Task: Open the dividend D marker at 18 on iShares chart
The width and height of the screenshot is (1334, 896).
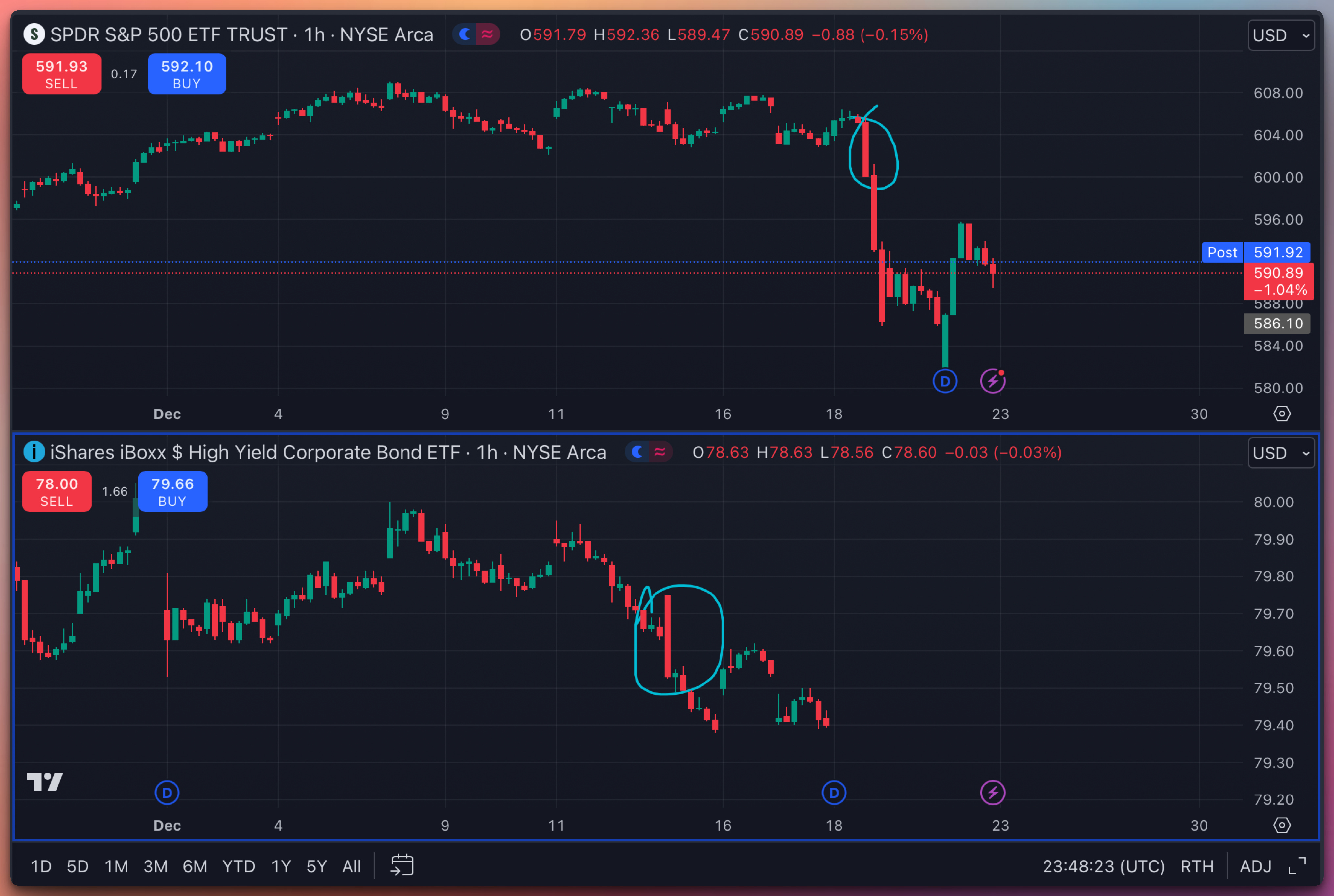Action: click(x=834, y=793)
